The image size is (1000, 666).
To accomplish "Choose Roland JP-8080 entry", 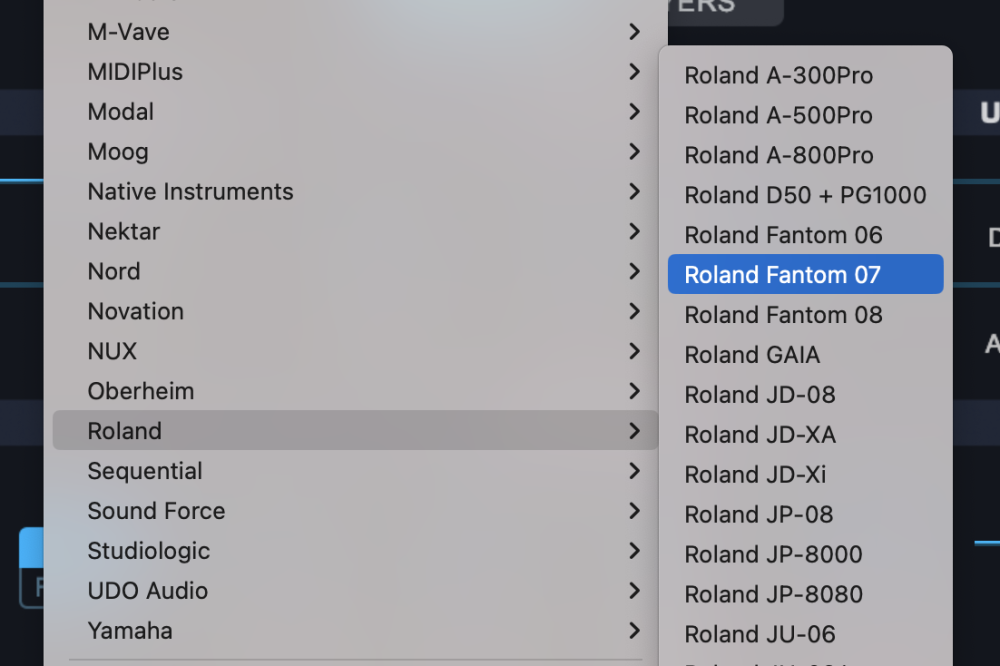I will point(773,594).
